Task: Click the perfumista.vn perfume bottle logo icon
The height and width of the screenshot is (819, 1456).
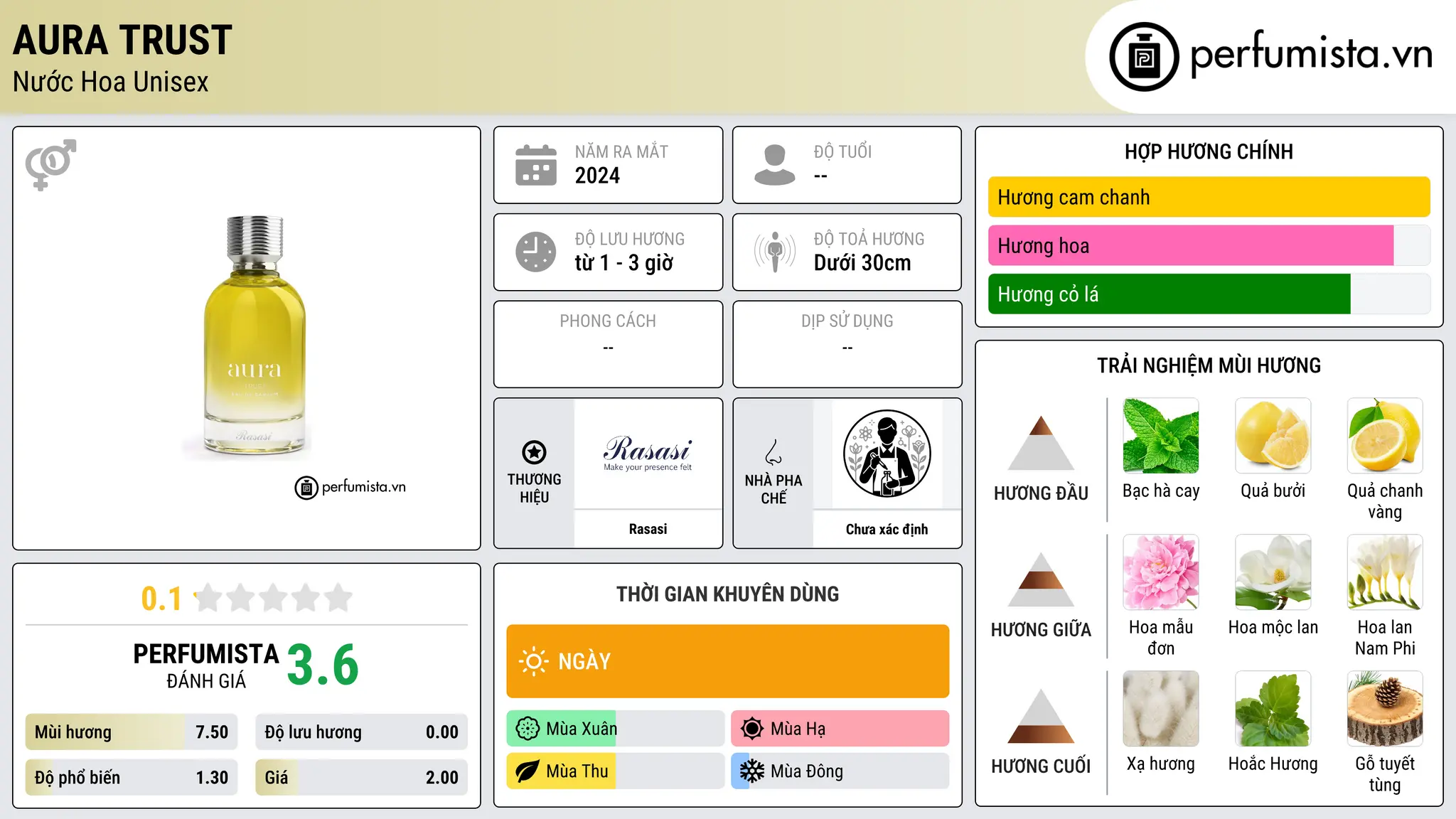Action: pyautogui.click(x=1144, y=57)
